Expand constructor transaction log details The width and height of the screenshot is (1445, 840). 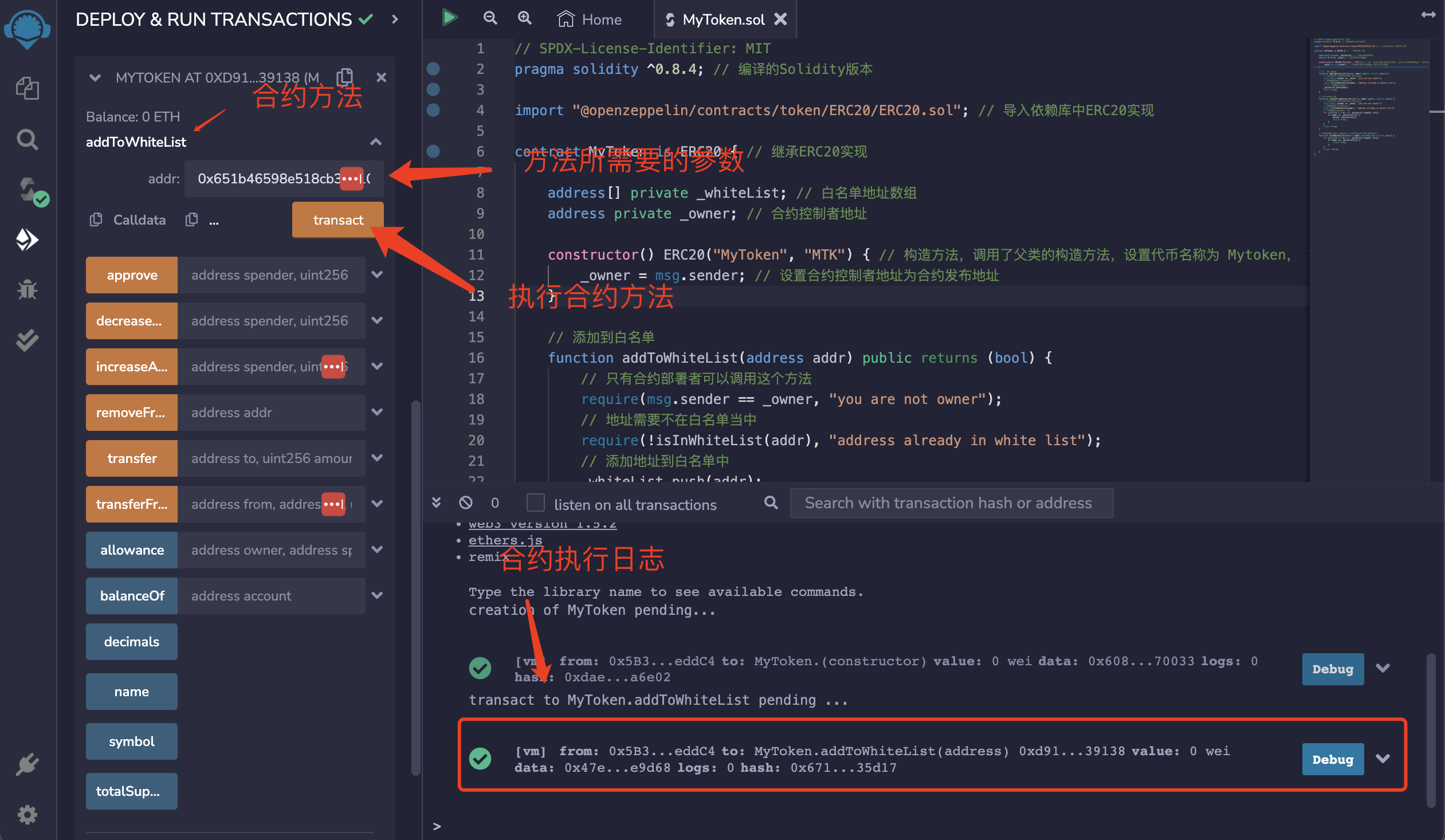click(1383, 669)
